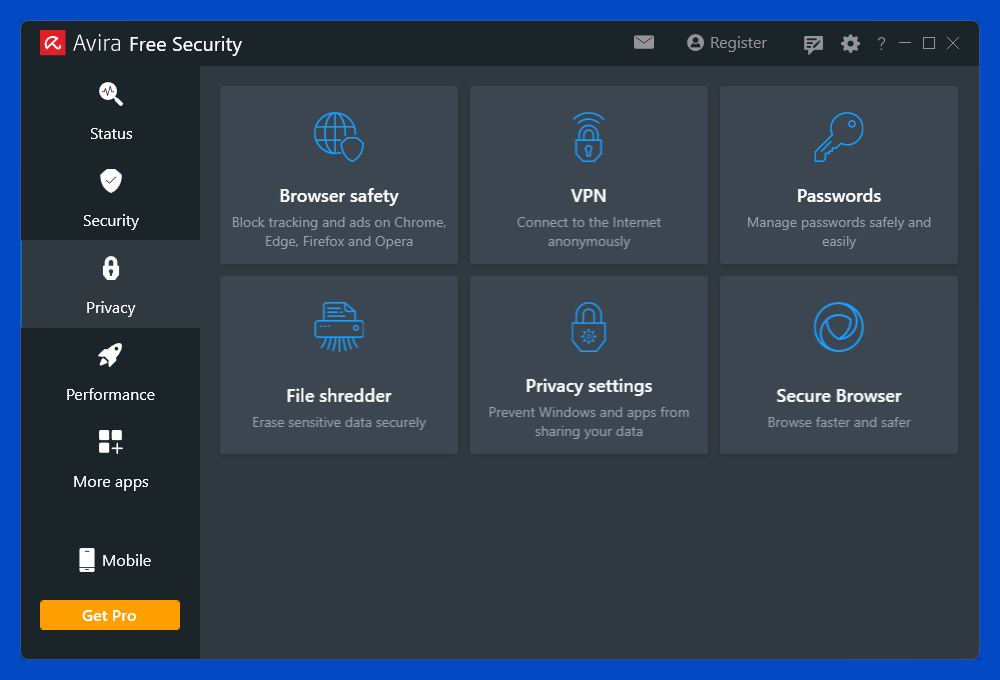Open the File shredder card title
The height and width of the screenshot is (680, 1000).
coord(339,395)
